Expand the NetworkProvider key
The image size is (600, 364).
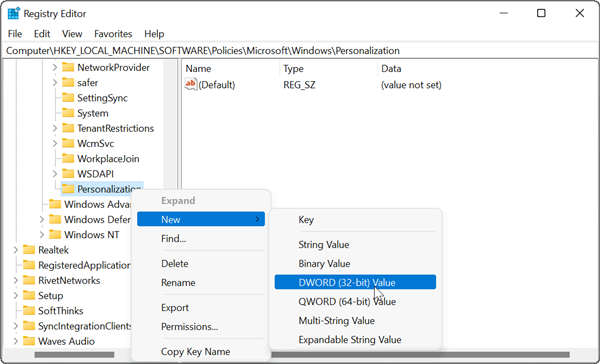click(55, 67)
